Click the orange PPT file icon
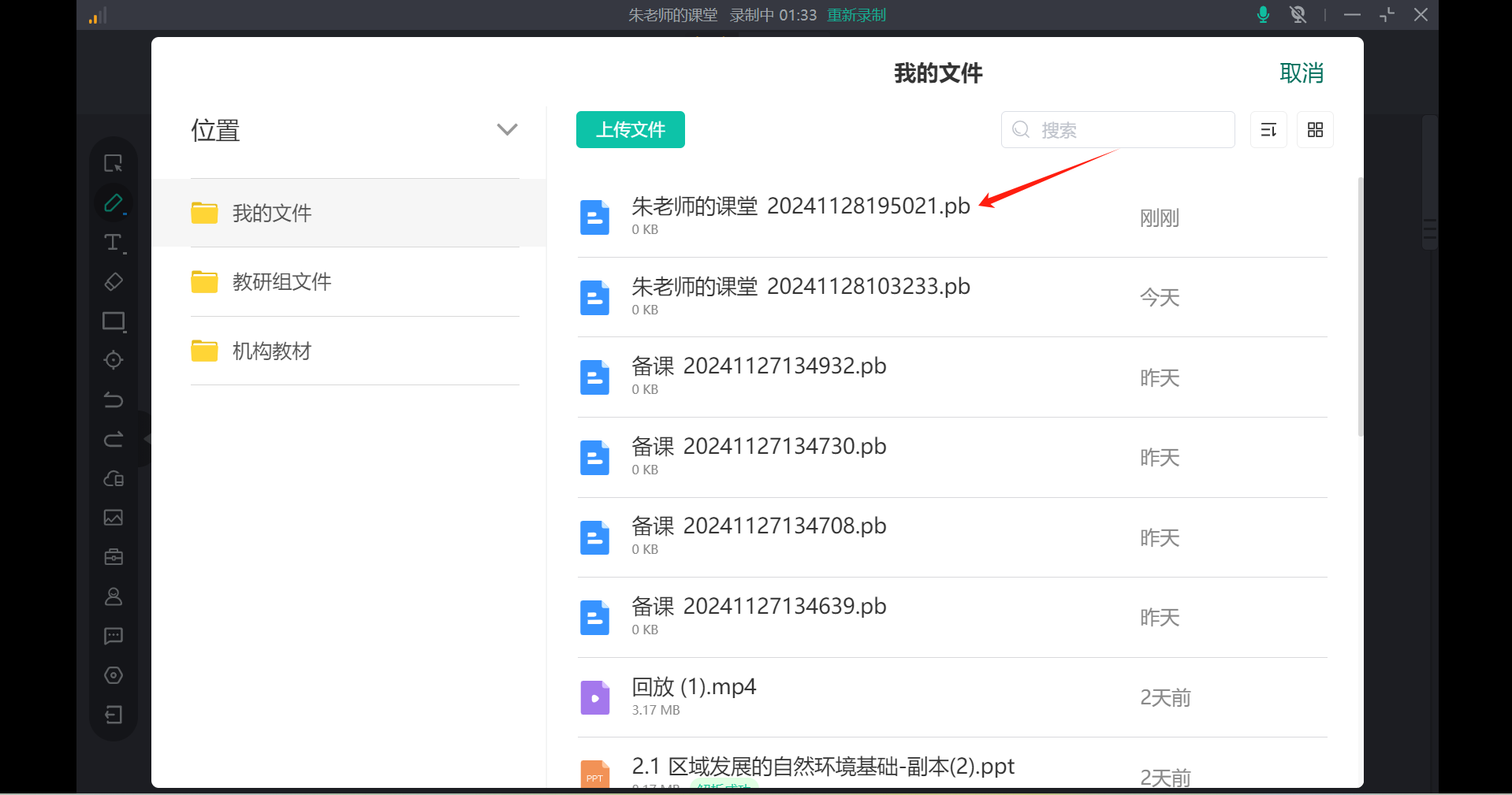 [x=595, y=774]
